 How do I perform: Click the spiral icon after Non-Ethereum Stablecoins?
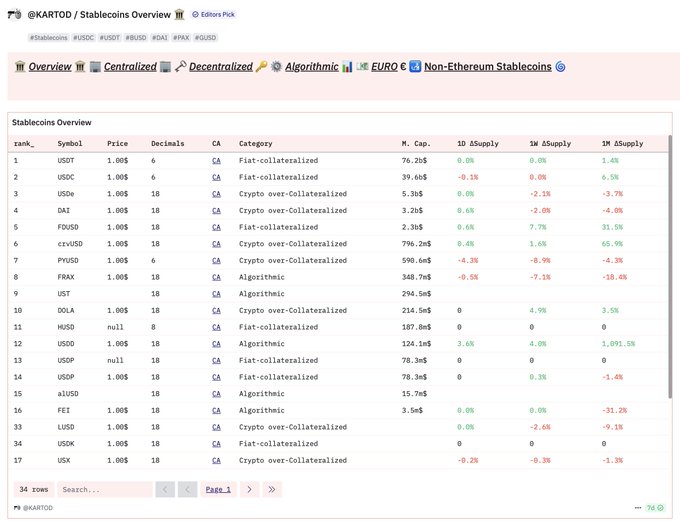click(560, 67)
